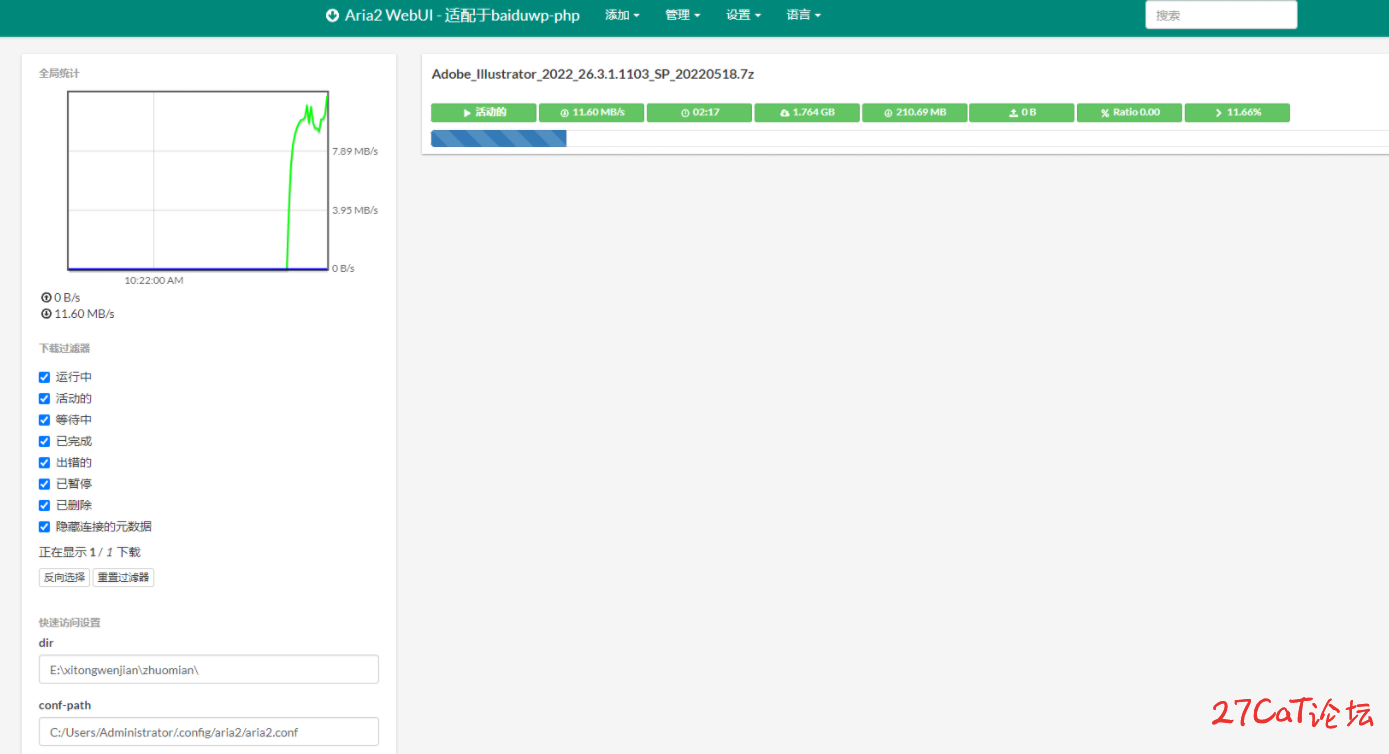Click the 7.89 MB/s graph axis label
1389x754 pixels.
click(x=355, y=151)
